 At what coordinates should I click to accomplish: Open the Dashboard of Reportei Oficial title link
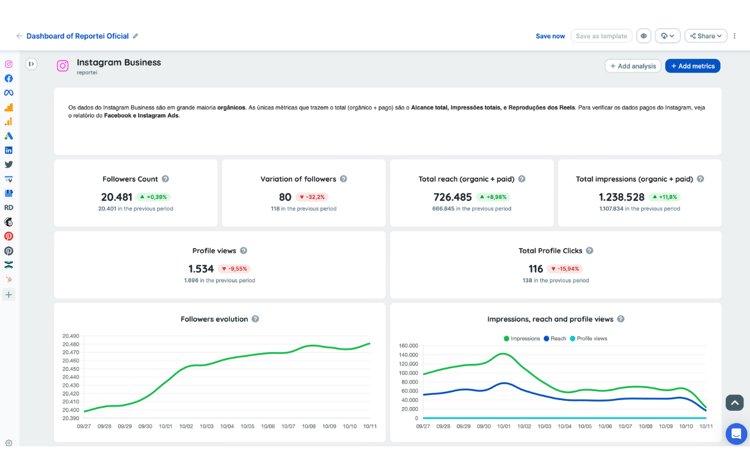tap(77, 36)
